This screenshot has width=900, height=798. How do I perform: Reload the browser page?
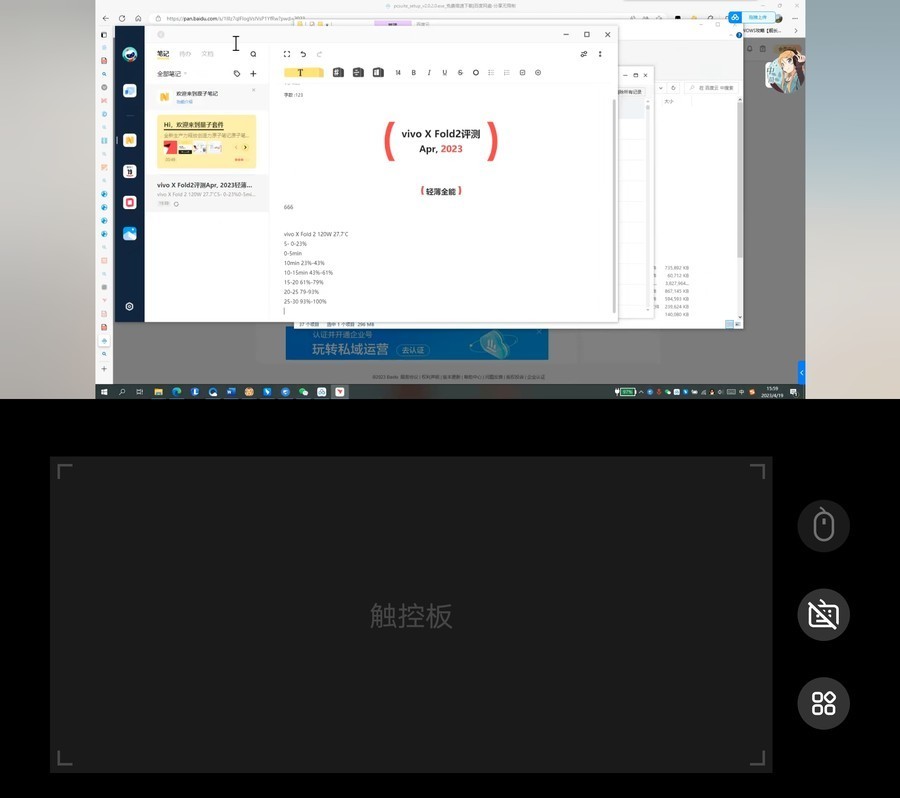tap(122, 18)
